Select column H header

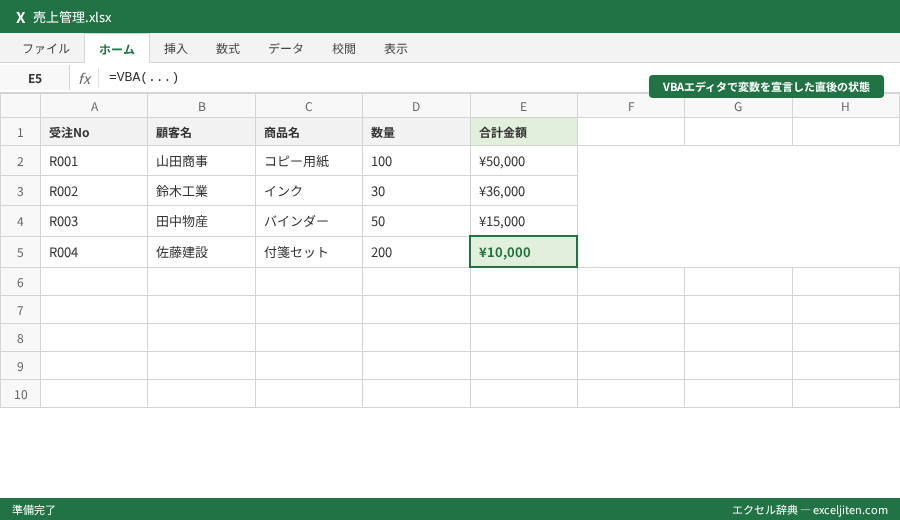pyautogui.click(x=845, y=106)
